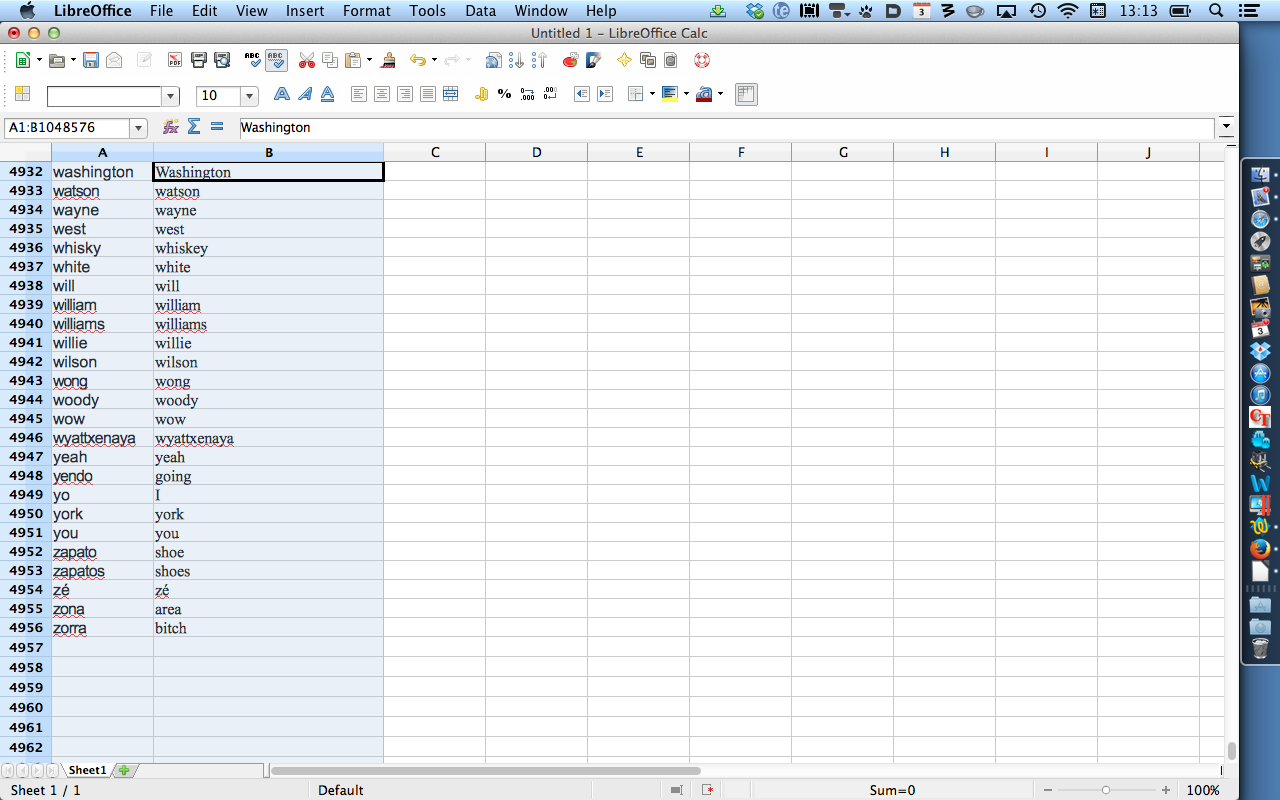Viewport: 1280px width, 800px height.
Task: Select the Clone Formatting paintbrush
Action: (x=389, y=61)
